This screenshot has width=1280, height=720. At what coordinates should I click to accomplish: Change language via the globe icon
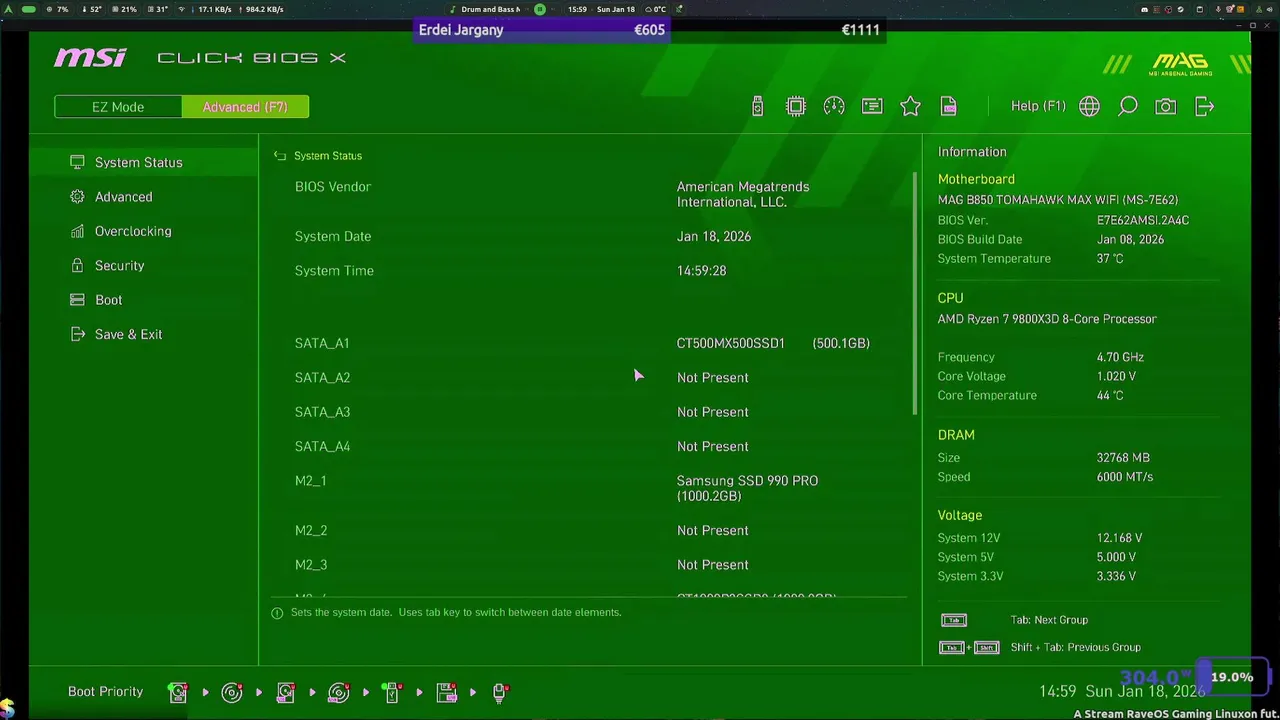coord(1089,106)
